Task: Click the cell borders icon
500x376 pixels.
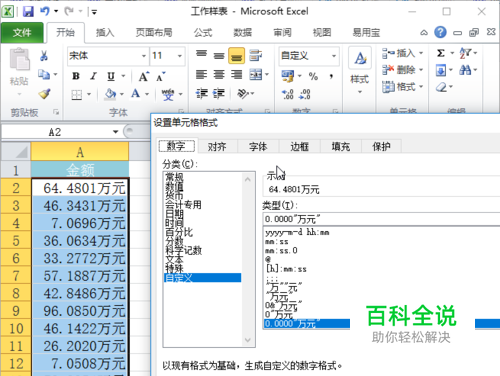Action: pyautogui.click(x=77, y=95)
